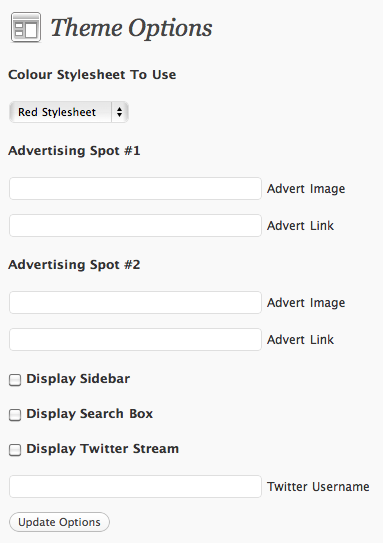Click the Twitter Username label

coord(318,487)
